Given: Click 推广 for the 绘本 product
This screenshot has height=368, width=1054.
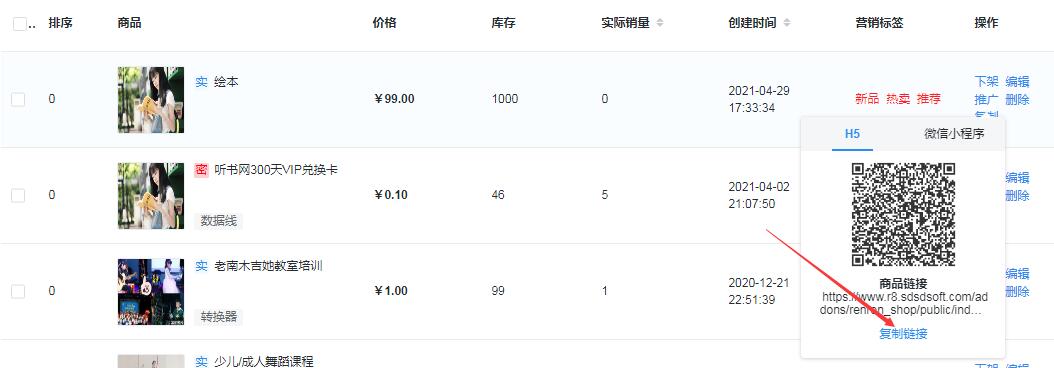Looking at the screenshot, I should coord(986,100).
